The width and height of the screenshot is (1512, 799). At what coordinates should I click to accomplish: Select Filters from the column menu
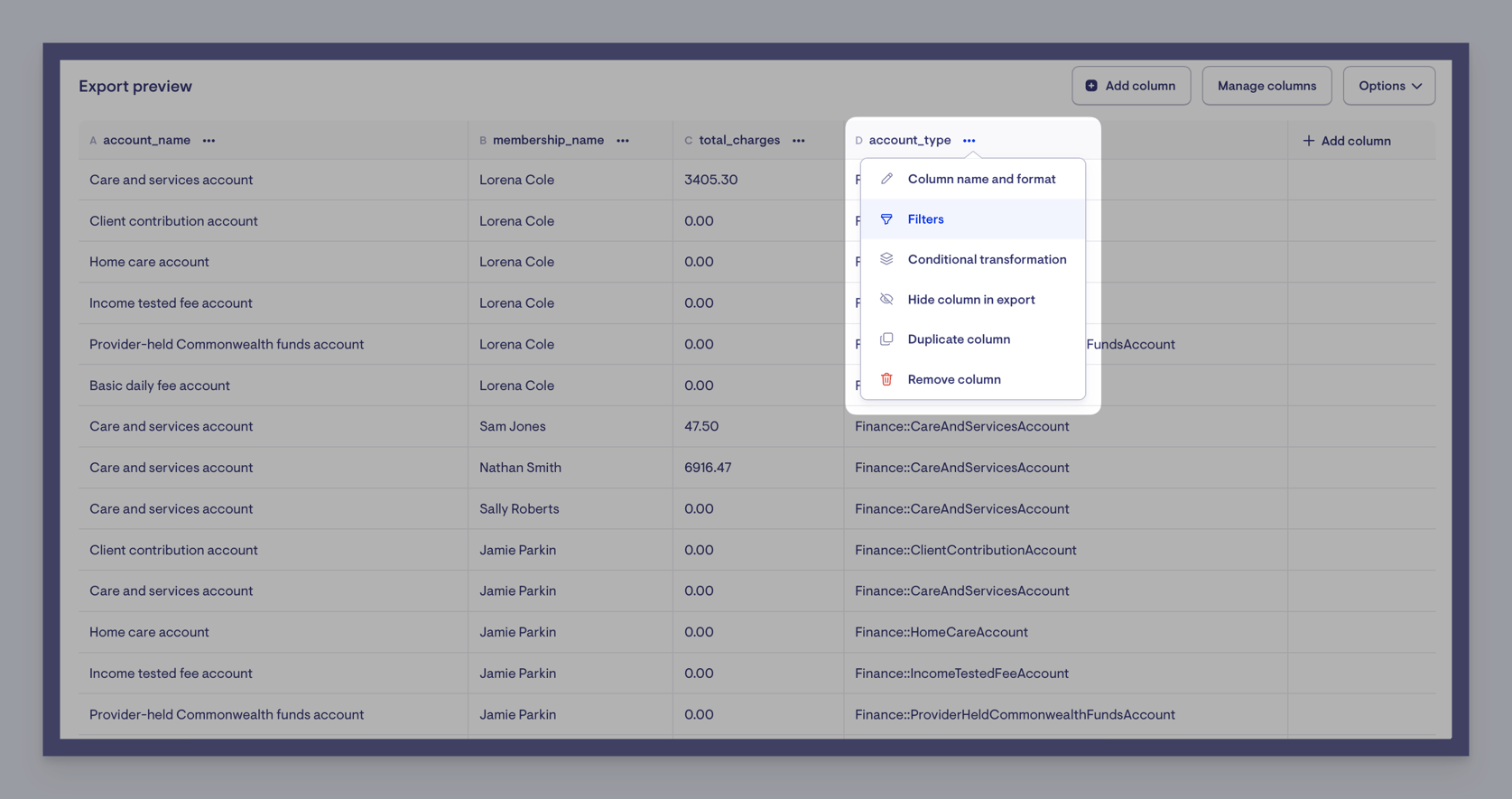[x=973, y=219]
